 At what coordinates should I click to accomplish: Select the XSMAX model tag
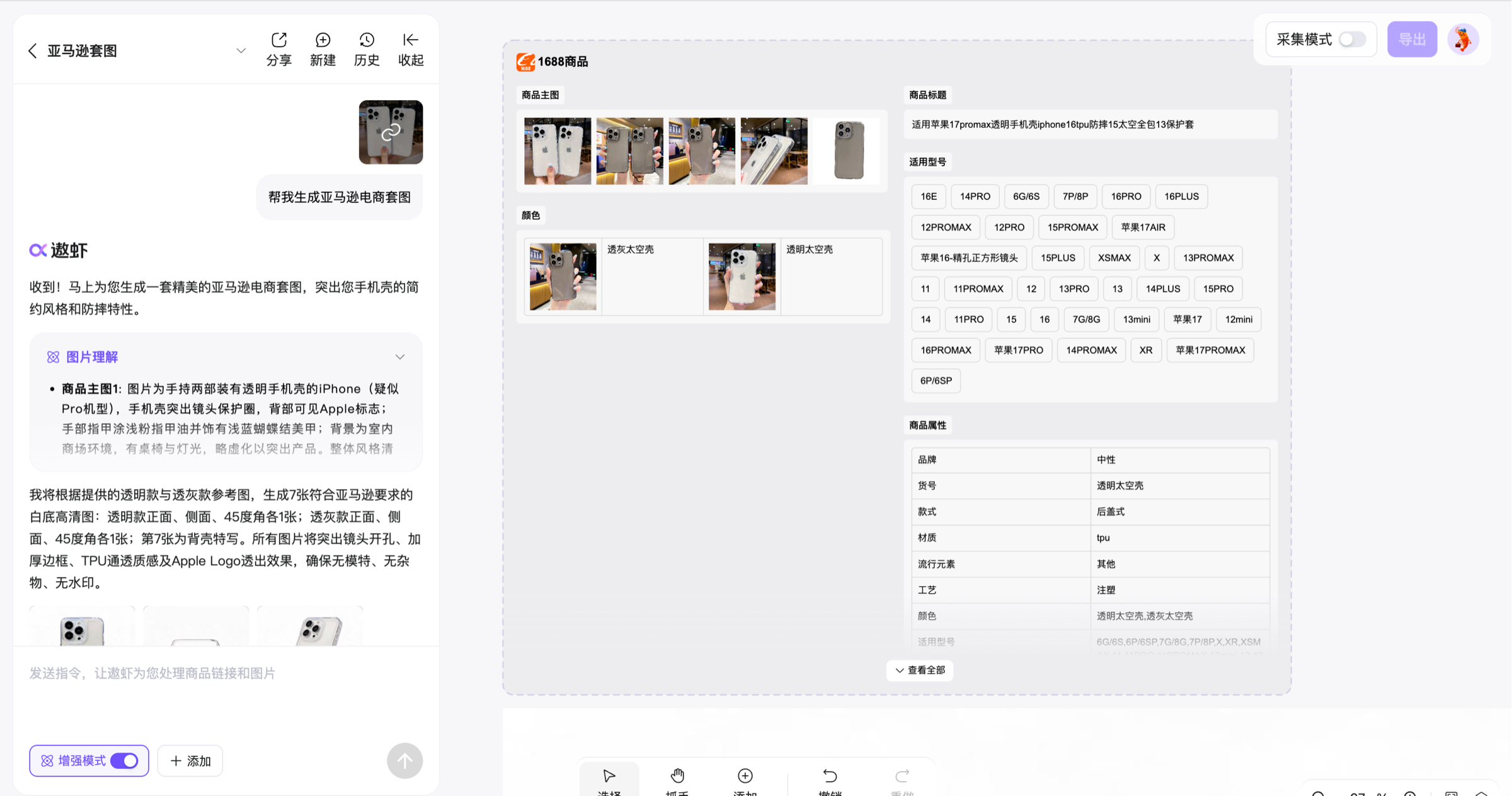pos(1114,258)
